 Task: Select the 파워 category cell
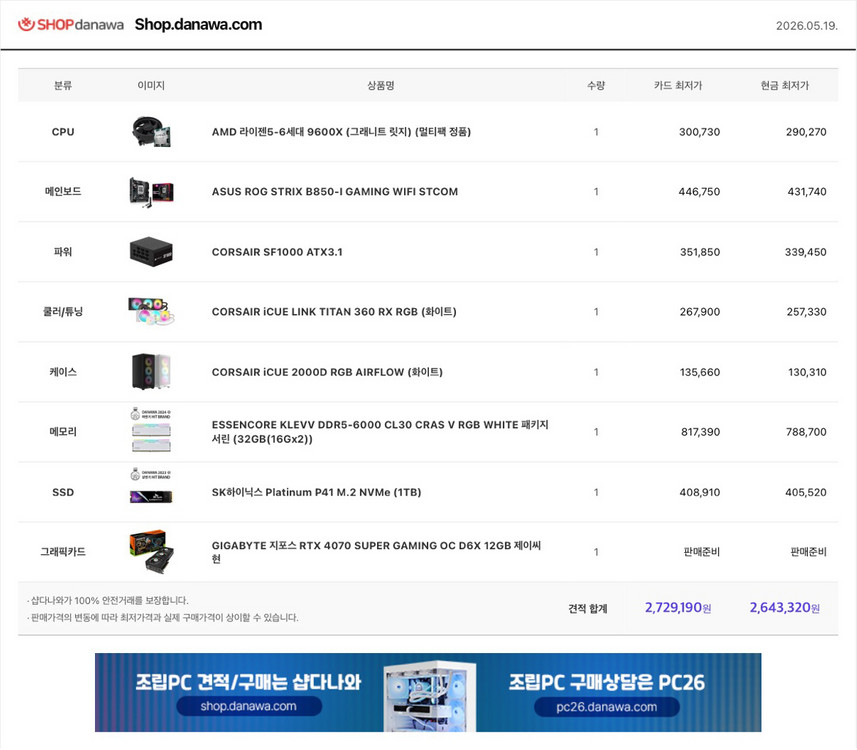click(x=63, y=251)
